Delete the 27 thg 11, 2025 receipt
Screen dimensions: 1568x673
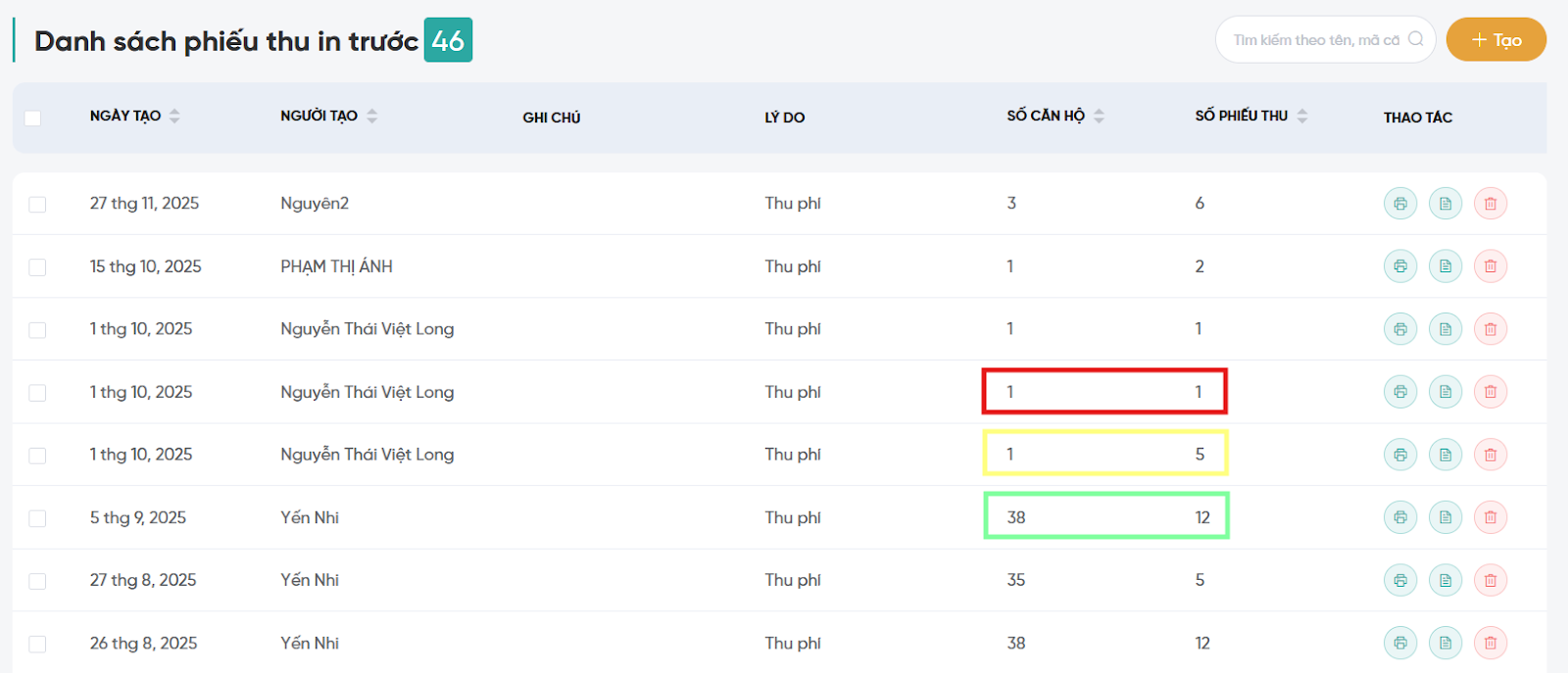tap(1490, 204)
